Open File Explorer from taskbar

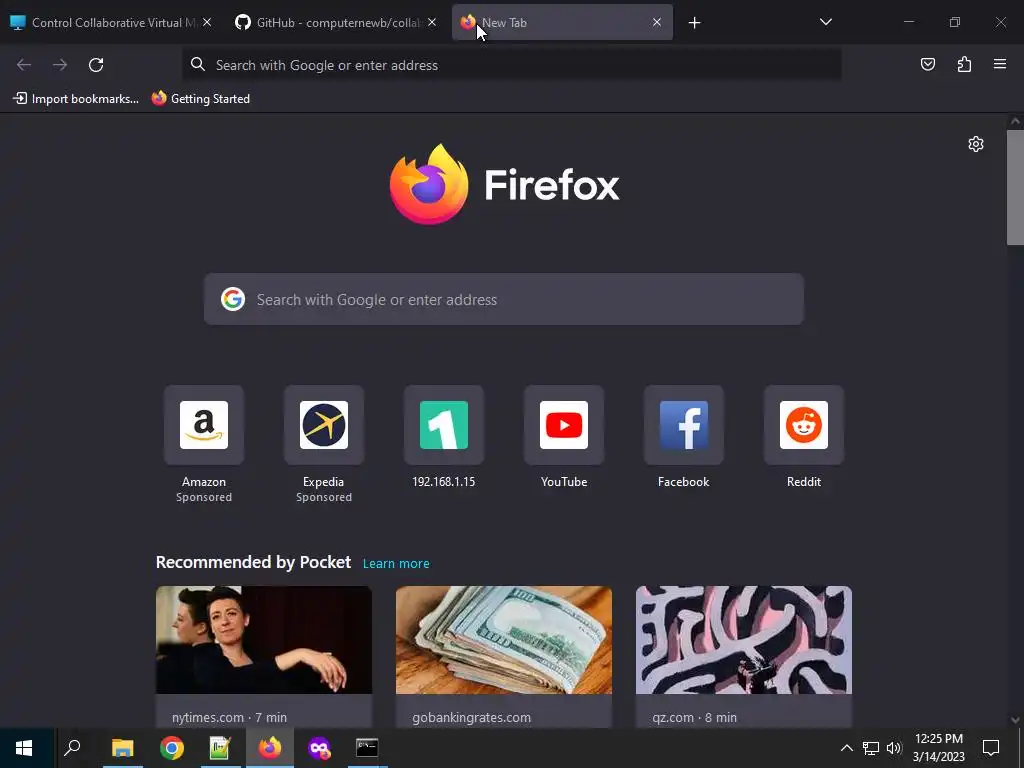click(x=122, y=748)
